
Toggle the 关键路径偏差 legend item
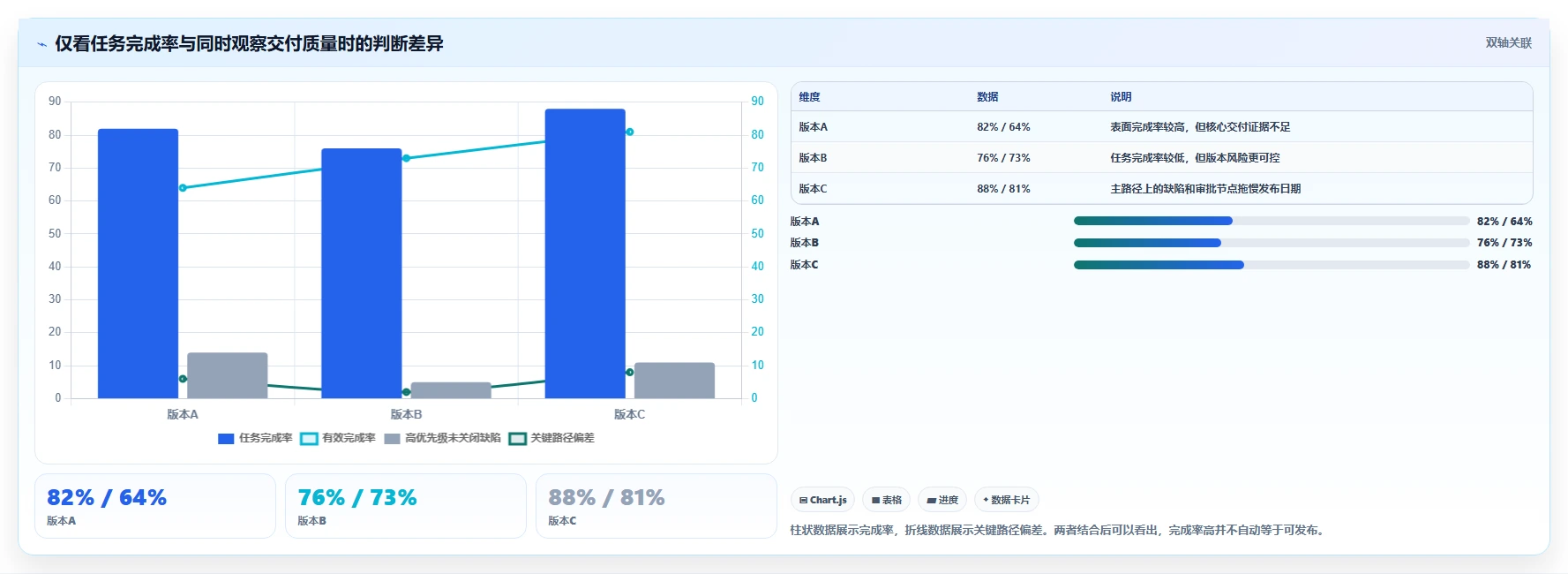click(551, 438)
